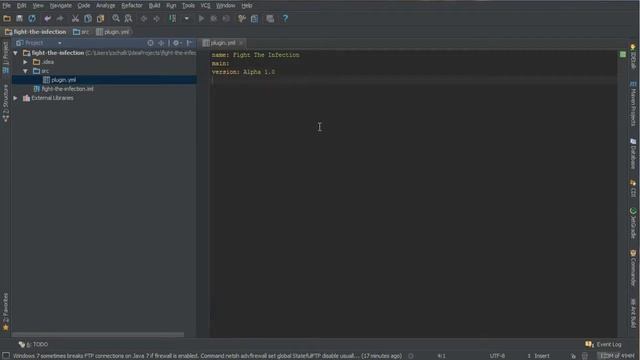Image resolution: width=640 pixels, height=360 pixels.
Task: Open Project Structure toolbar icon
Action: tap(254, 18)
